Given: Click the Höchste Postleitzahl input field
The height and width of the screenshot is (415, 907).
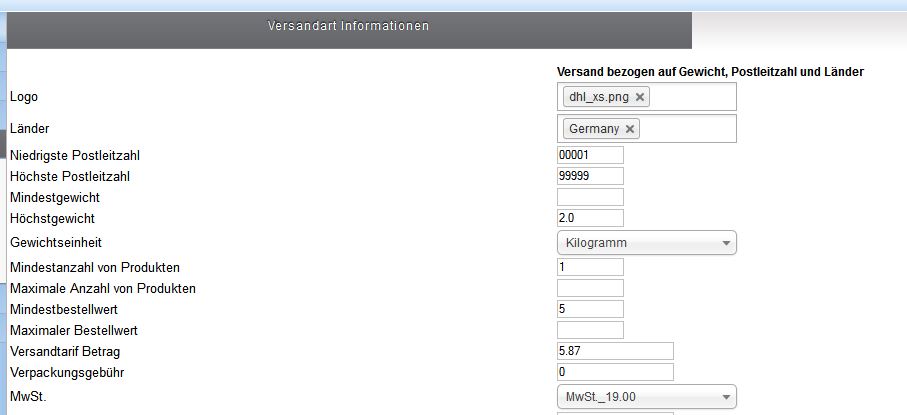Looking at the screenshot, I should coord(590,176).
